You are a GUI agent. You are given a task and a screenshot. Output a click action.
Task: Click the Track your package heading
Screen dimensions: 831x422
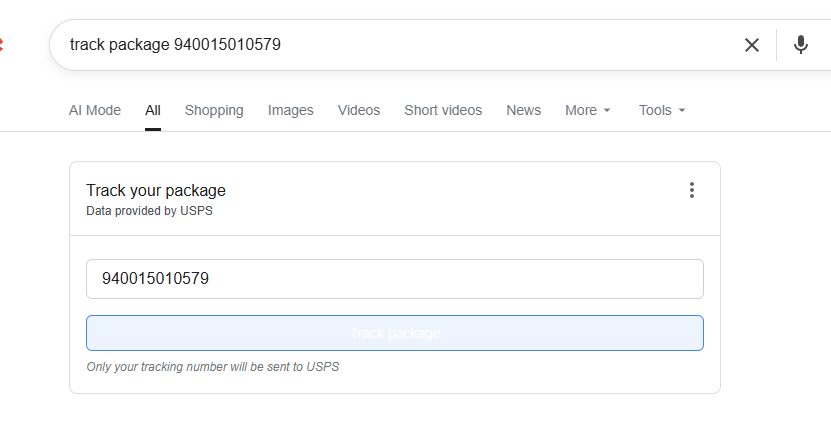pyautogui.click(x=156, y=190)
